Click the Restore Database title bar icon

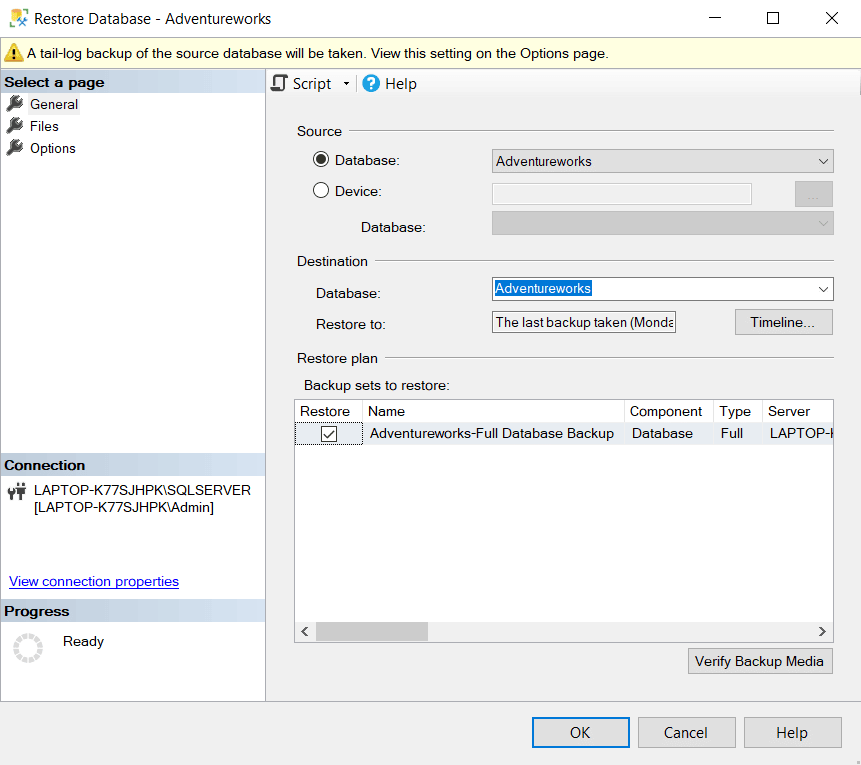pyautogui.click(x=19, y=18)
